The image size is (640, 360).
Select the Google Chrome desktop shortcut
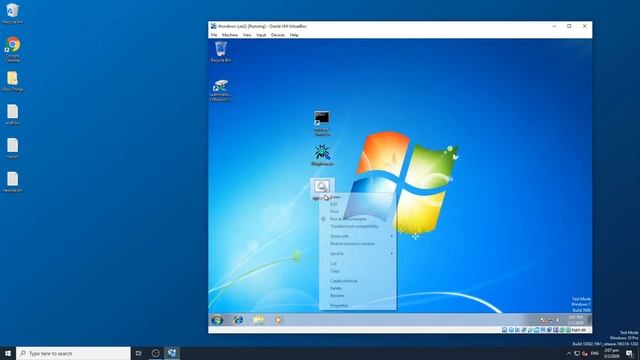click(x=13, y=49)
